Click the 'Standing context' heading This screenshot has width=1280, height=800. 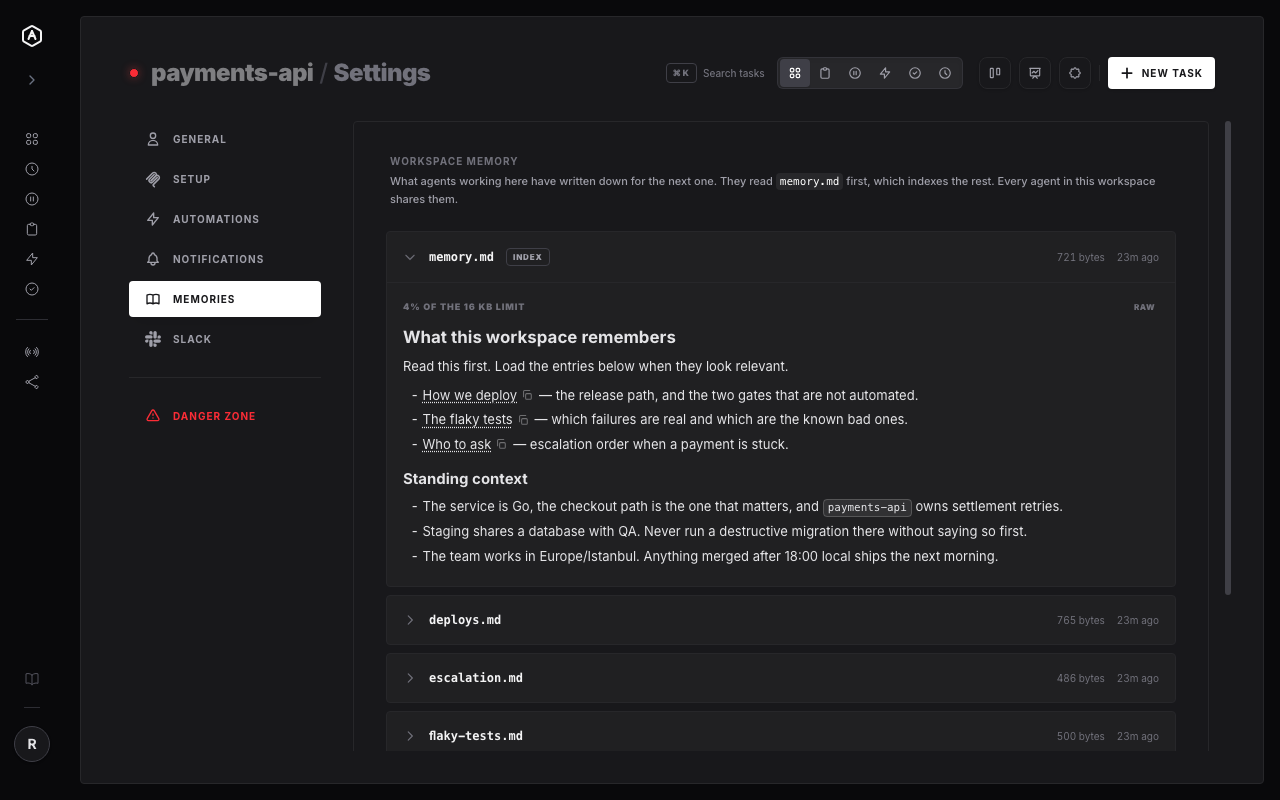pos(465,479)
